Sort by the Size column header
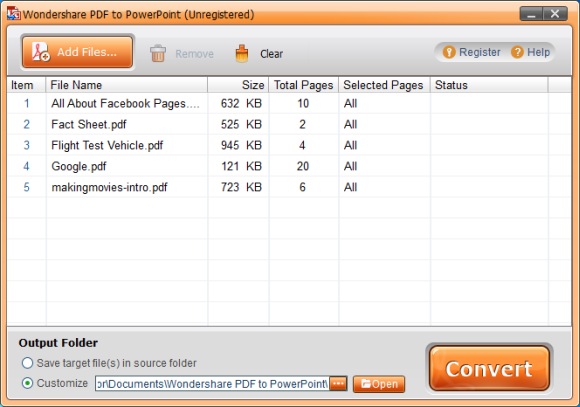The width and height of the screenshot is (580, 407). point(238,85)
